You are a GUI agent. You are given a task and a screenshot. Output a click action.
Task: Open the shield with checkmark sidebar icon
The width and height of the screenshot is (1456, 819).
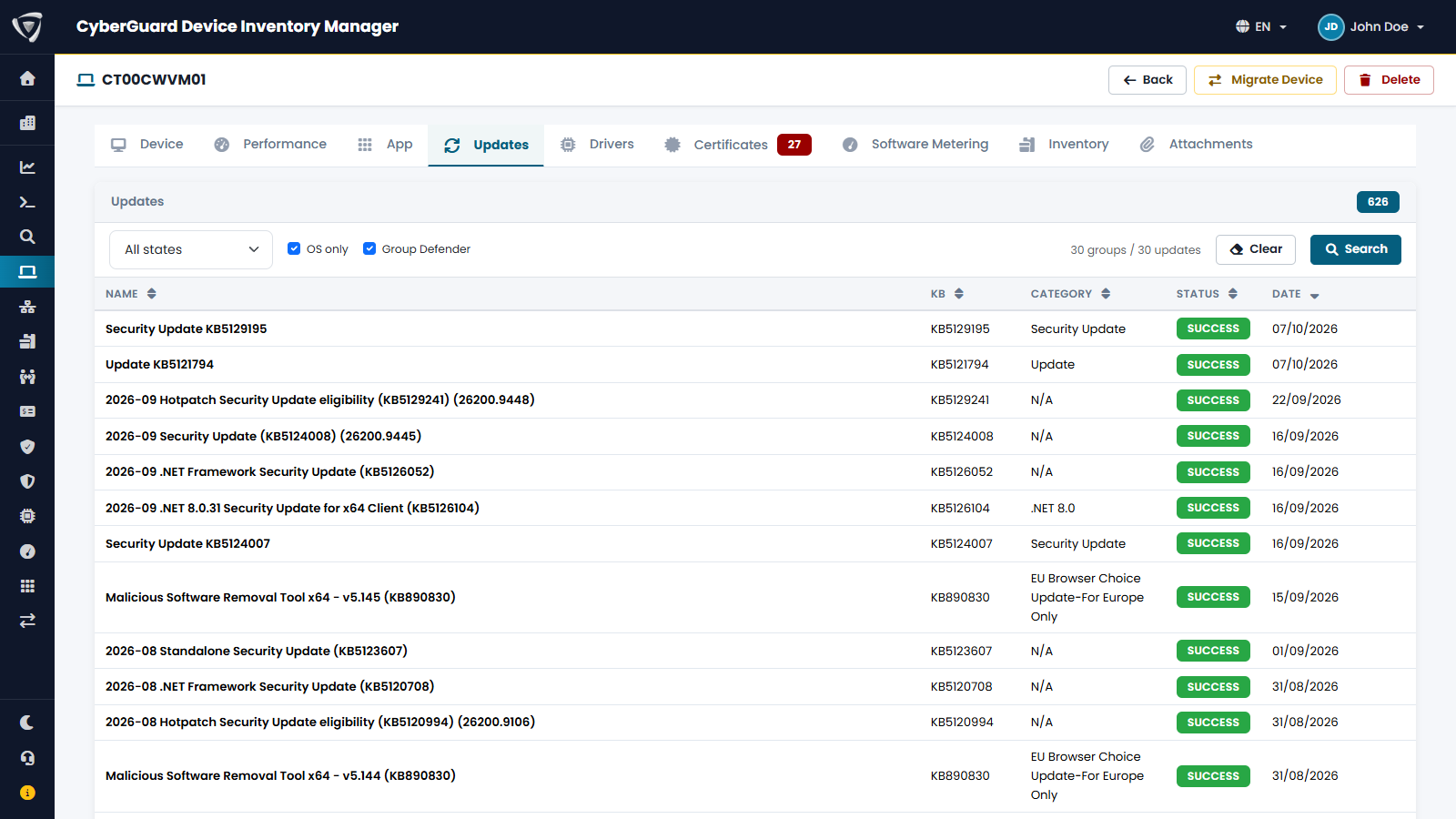point(27,447)
